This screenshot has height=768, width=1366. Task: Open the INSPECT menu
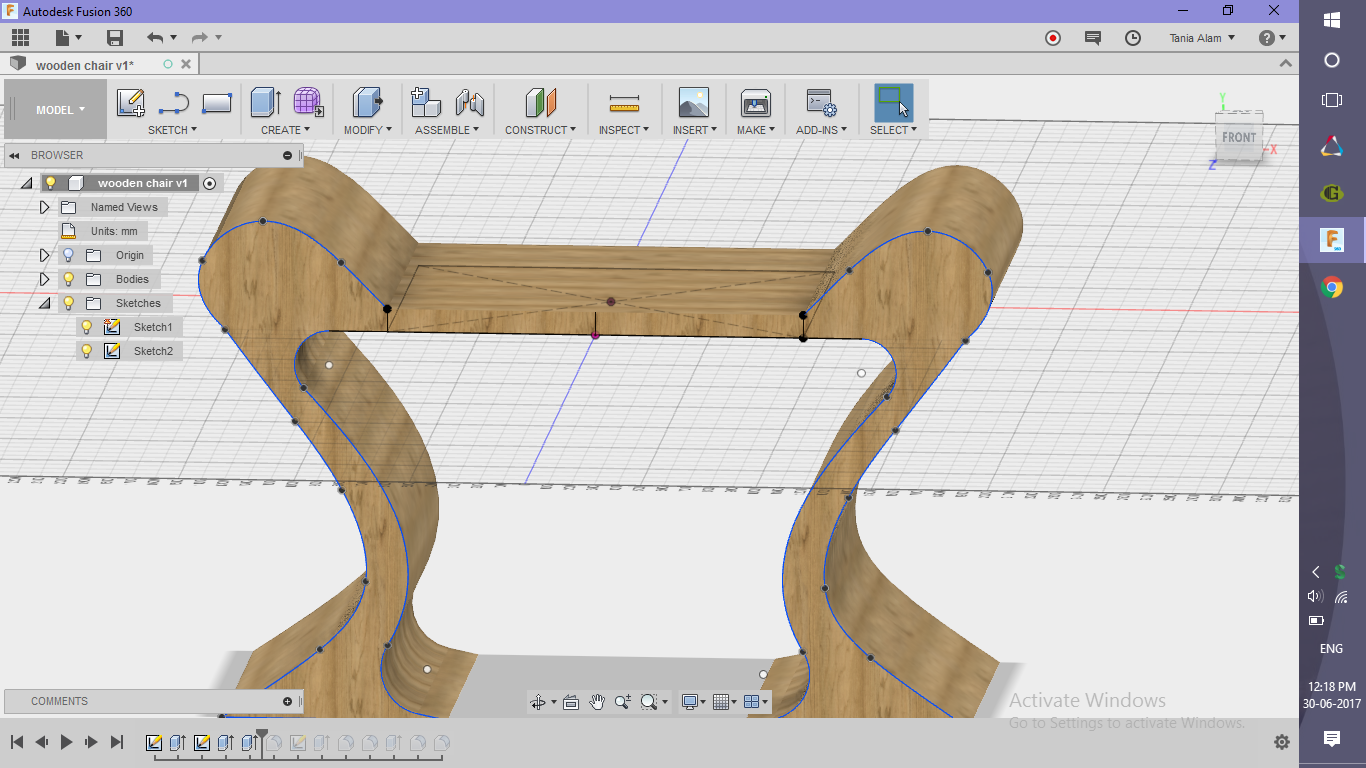[x=624, y=130]
